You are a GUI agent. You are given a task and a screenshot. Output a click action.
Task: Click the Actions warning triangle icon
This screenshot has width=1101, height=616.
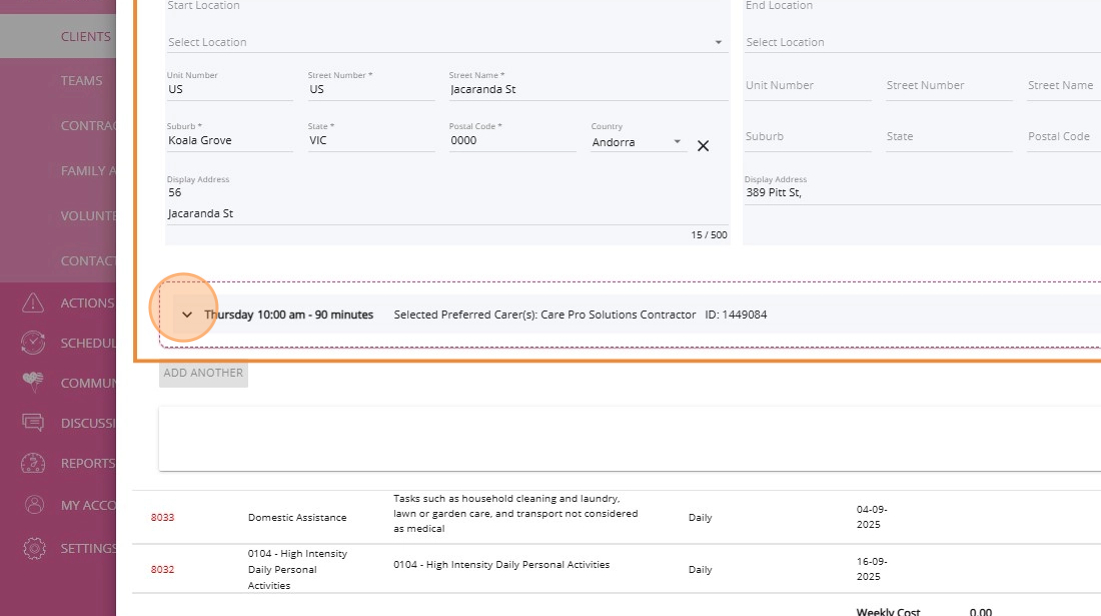click(33, 303)
